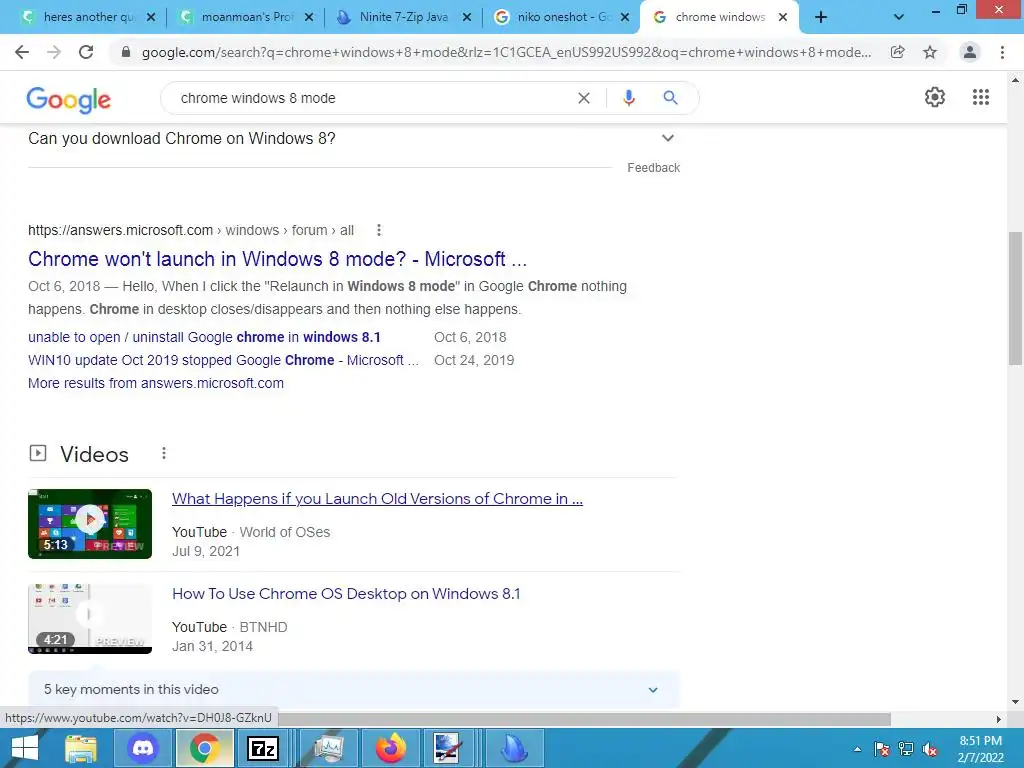Viewport: 1024px width, 768px height.
Task: Click the taskbar clock showing 8:51 PM
Action: (x=980, y=749)
